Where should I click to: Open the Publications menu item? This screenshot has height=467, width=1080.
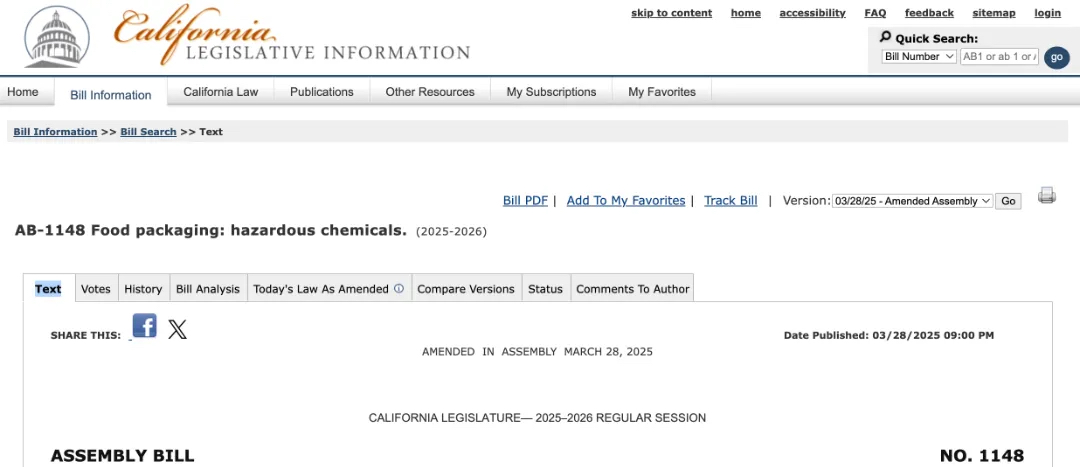pyautogui.click(x=322, y=92)
